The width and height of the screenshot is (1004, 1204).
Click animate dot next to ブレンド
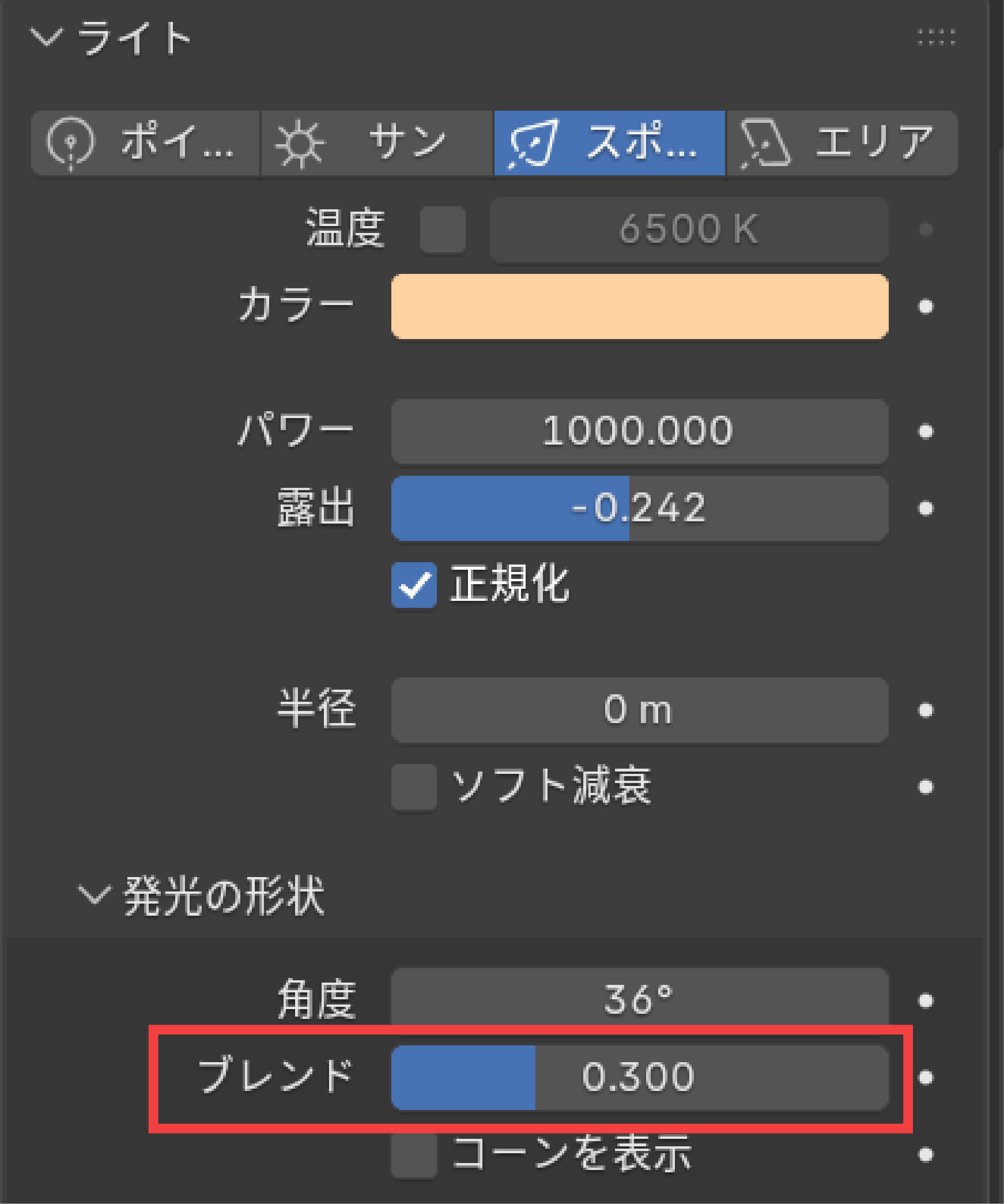point(926,1077)
